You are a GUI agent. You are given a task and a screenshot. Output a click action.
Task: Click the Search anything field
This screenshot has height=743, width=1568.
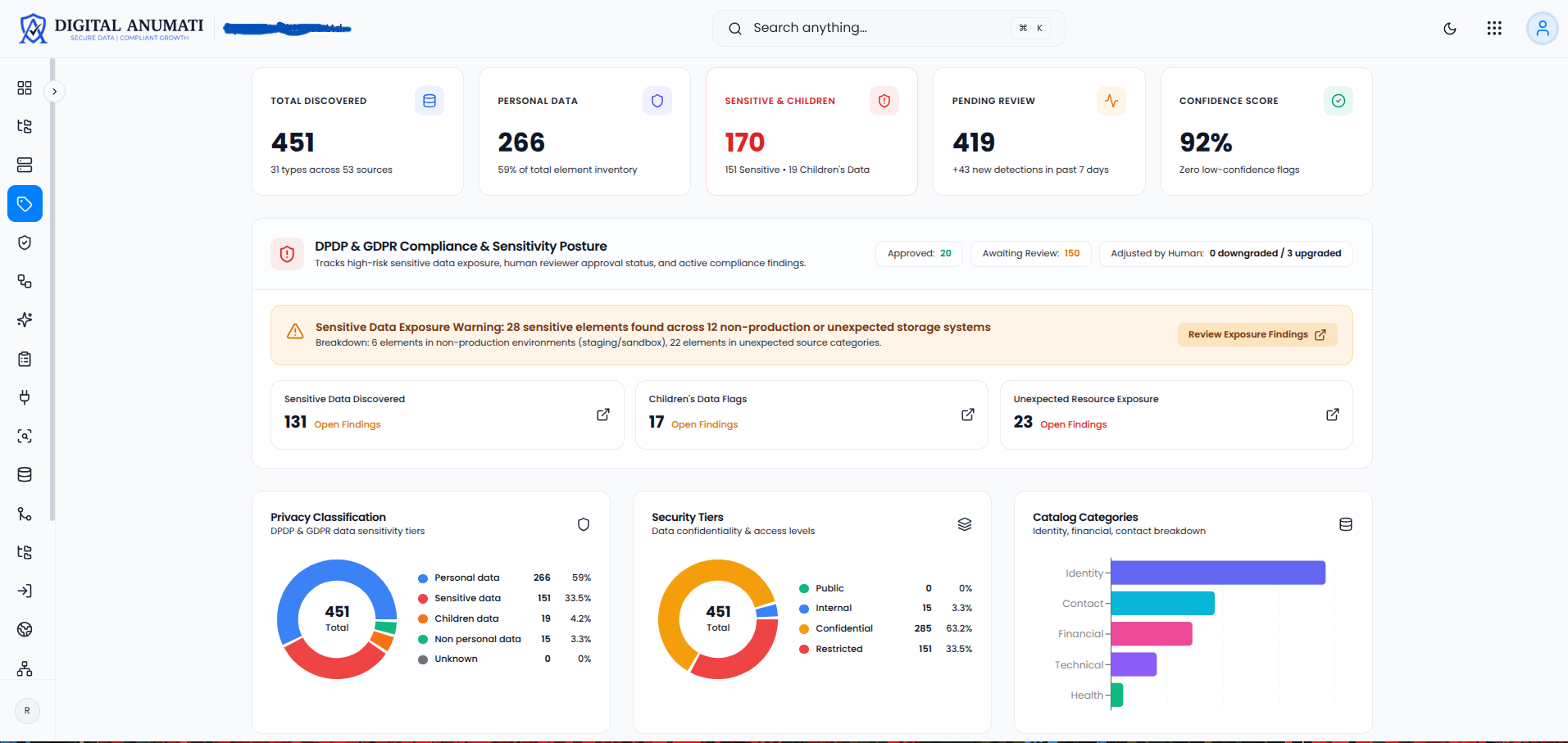pos(889,28)
